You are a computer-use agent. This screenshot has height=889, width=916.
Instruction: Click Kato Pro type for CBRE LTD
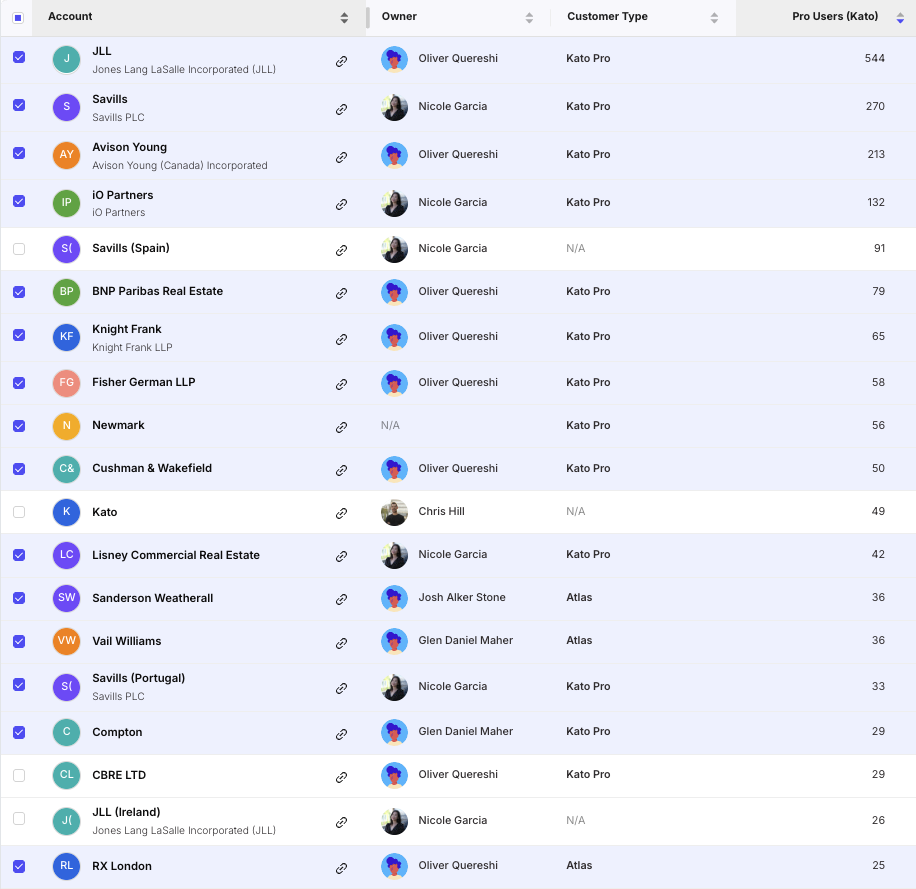coord(588,774)
